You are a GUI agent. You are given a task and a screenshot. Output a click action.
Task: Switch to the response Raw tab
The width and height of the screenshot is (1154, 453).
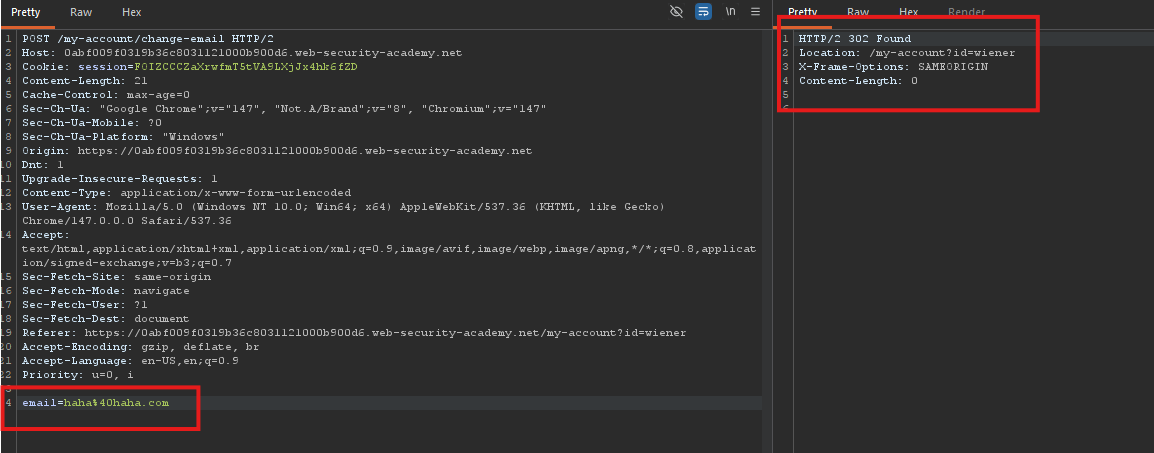click(x=857, y=13)
